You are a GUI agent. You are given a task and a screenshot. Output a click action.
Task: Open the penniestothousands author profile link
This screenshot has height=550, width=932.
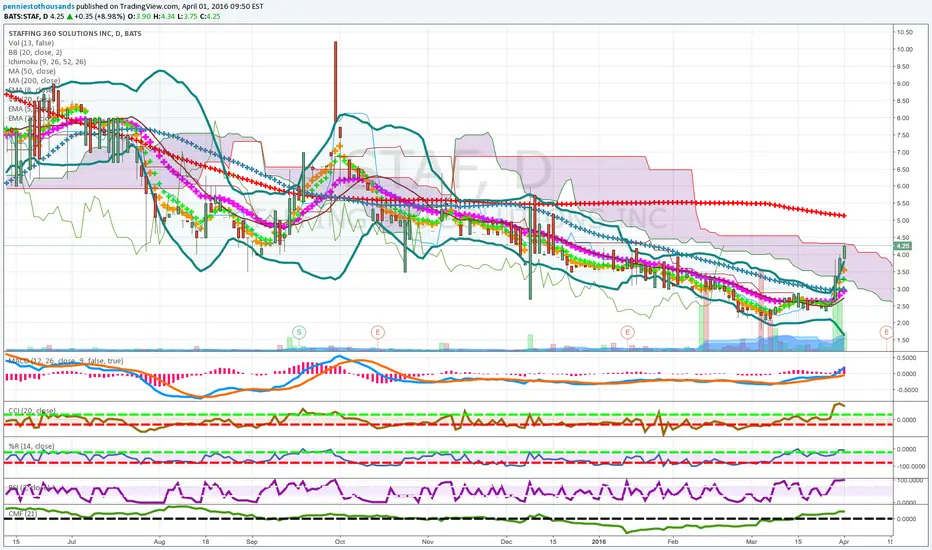(x=39, y=7)
